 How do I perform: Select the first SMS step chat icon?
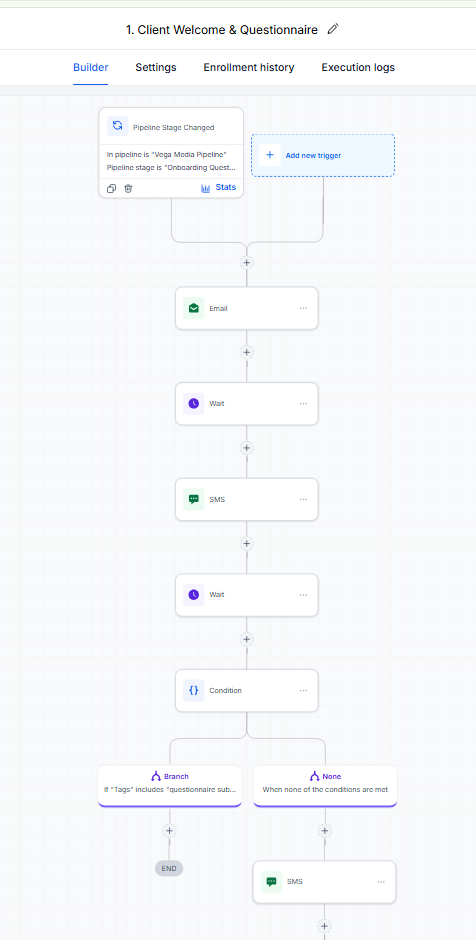click(x=194, y=499)
